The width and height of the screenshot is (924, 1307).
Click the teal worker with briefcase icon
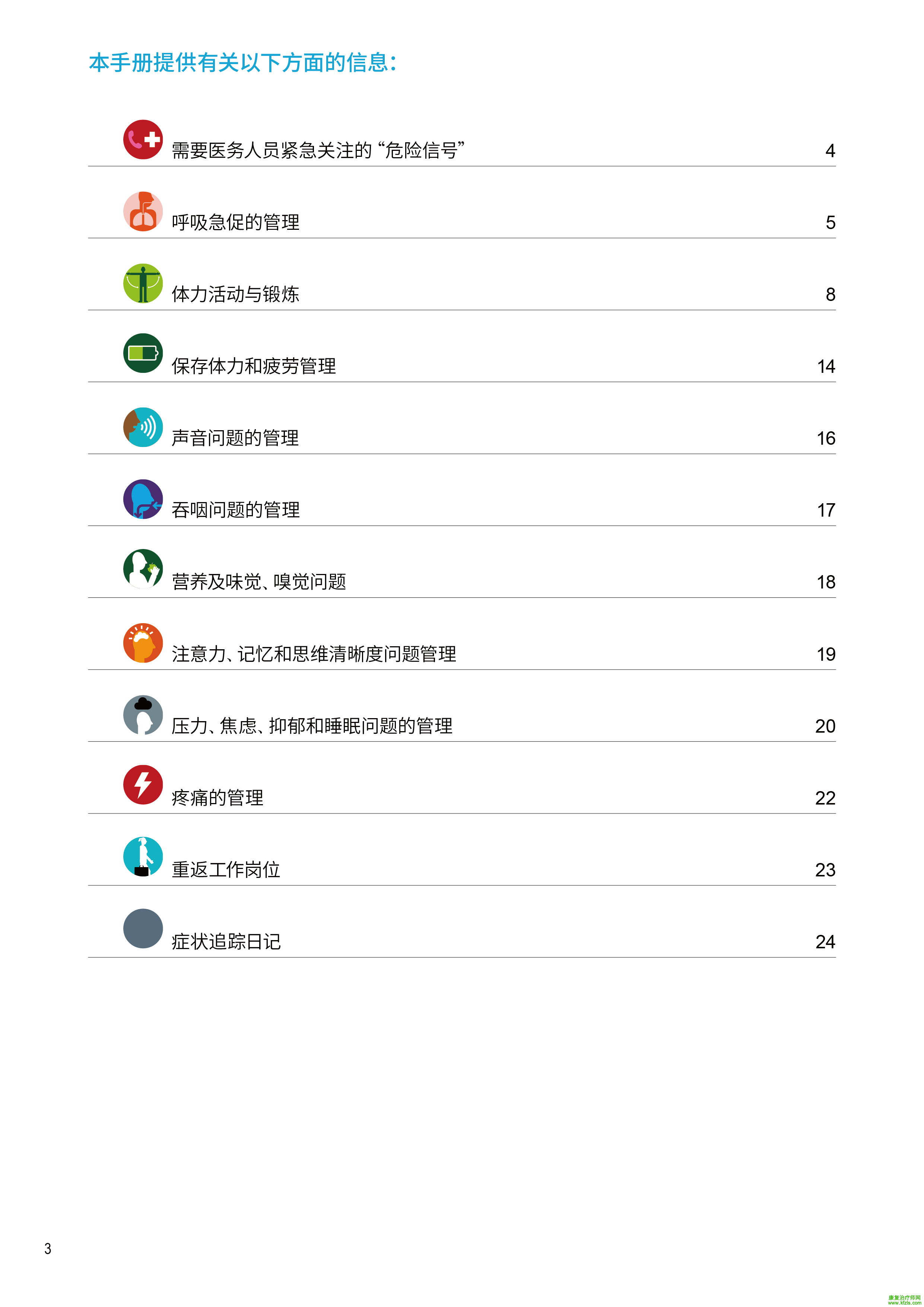(x=143, y=856)
